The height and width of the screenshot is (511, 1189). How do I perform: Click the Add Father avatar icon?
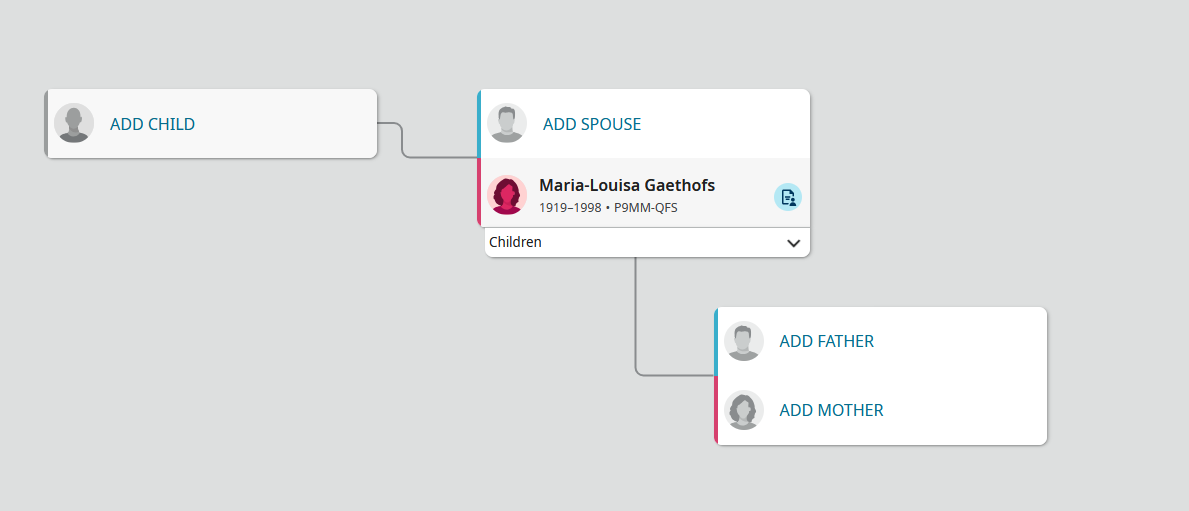click(743, 341)
